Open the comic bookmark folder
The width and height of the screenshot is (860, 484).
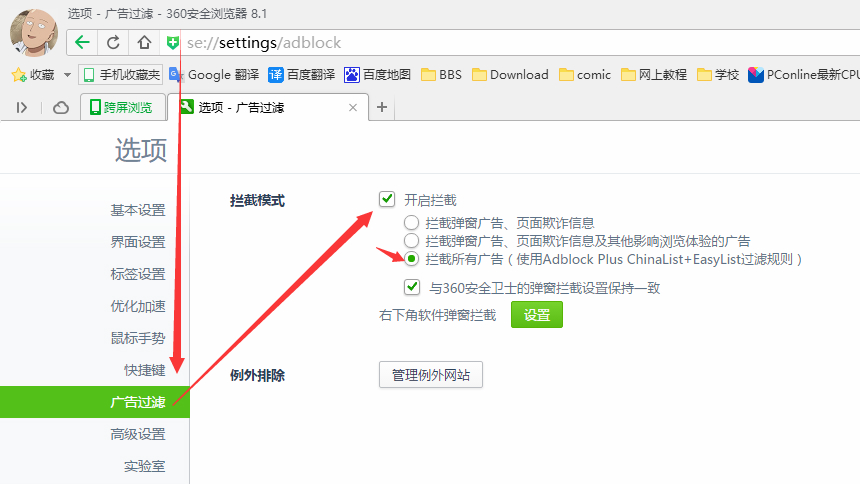[x=585, y=75]
